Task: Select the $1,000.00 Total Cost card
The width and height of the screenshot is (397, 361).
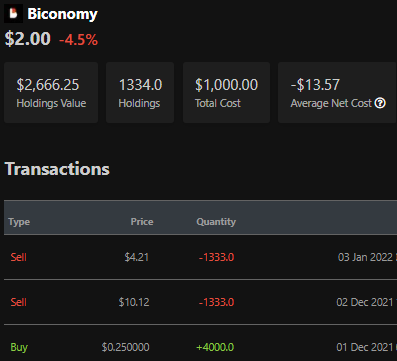Action: [x=226, y=92]
